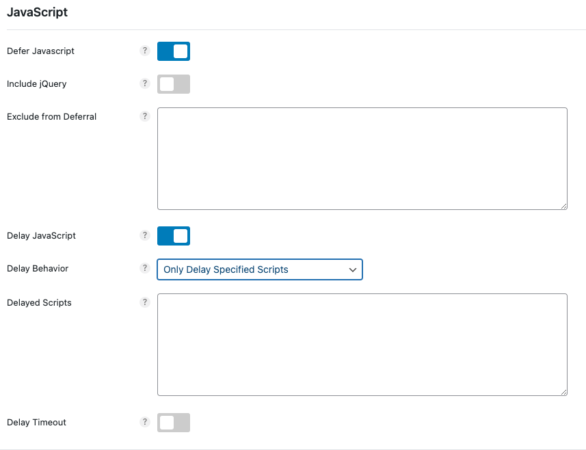Turn off the Delay JavaScript toggle

point(173,236)
